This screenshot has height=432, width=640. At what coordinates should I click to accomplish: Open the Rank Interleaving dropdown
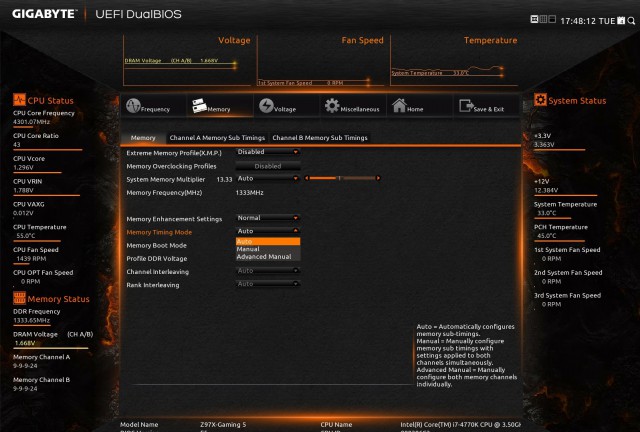(x=268, y=284)
